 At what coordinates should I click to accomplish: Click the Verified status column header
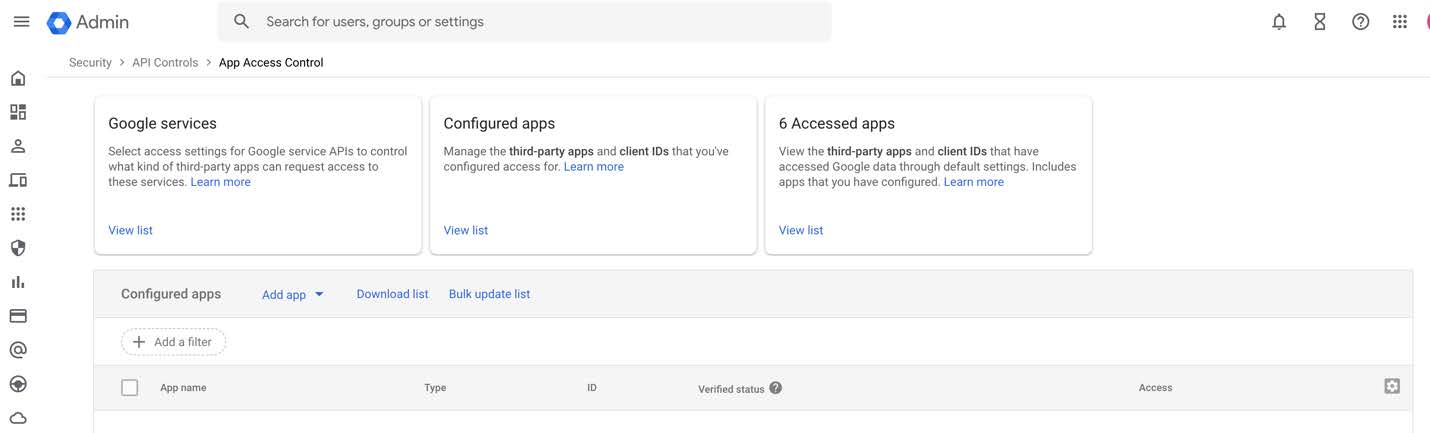(731, 389)
